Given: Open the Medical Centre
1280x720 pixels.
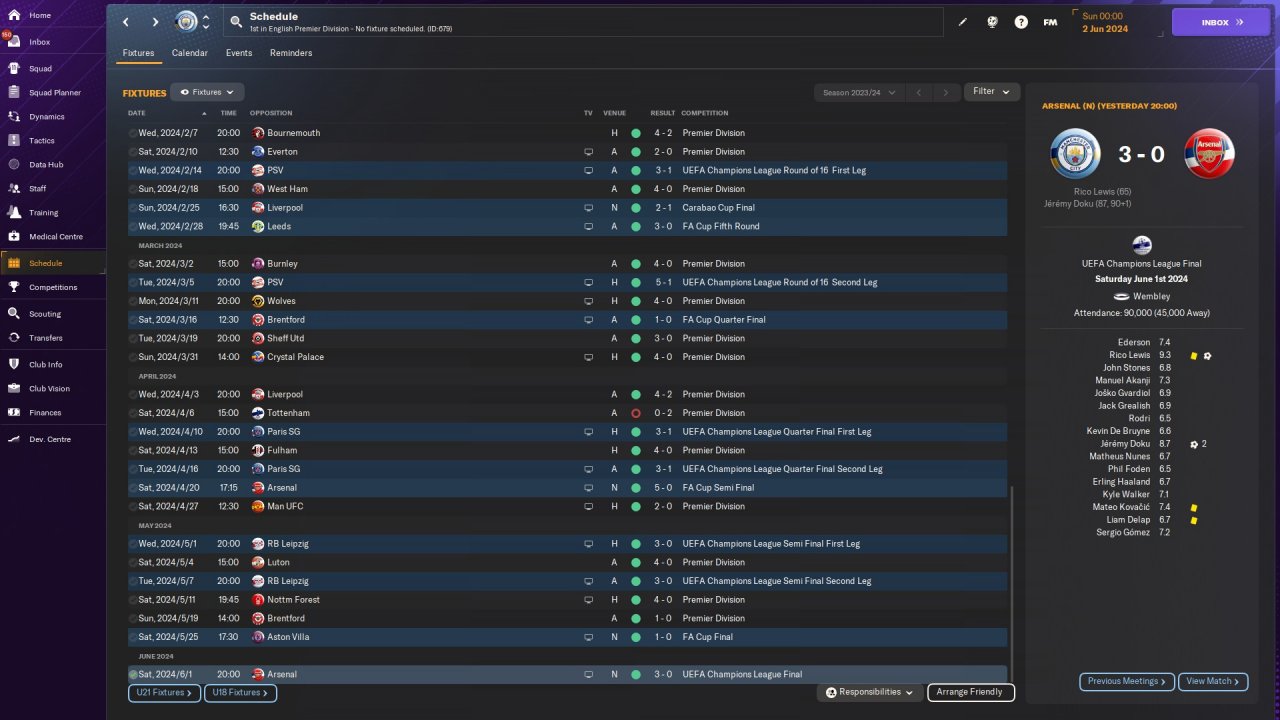Looking at the screenshot, I should [53, 237].
